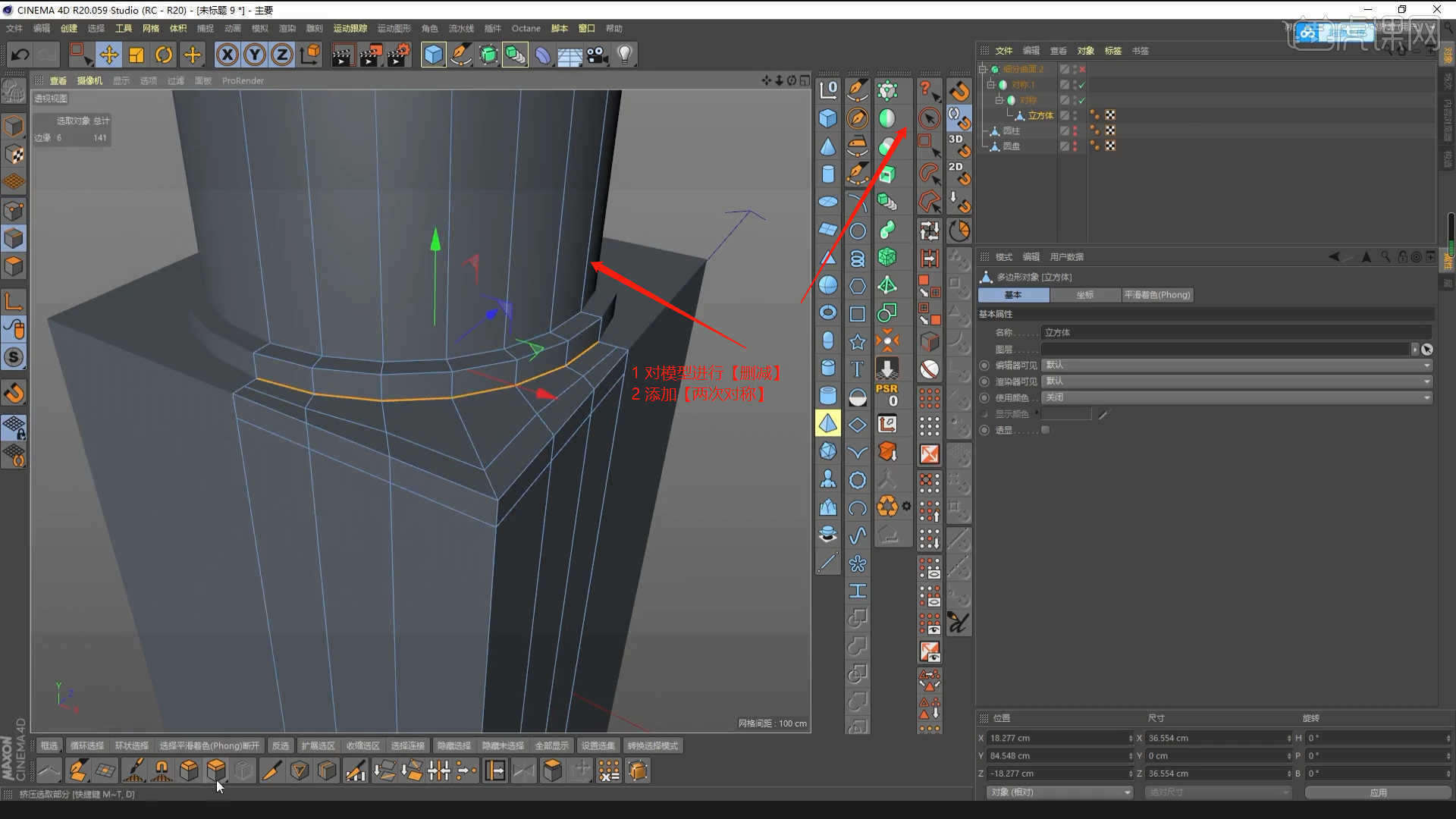Collapse the 细分曲面.2 tree node
This screenshot has width=1456, height=819.
(983, 69)
